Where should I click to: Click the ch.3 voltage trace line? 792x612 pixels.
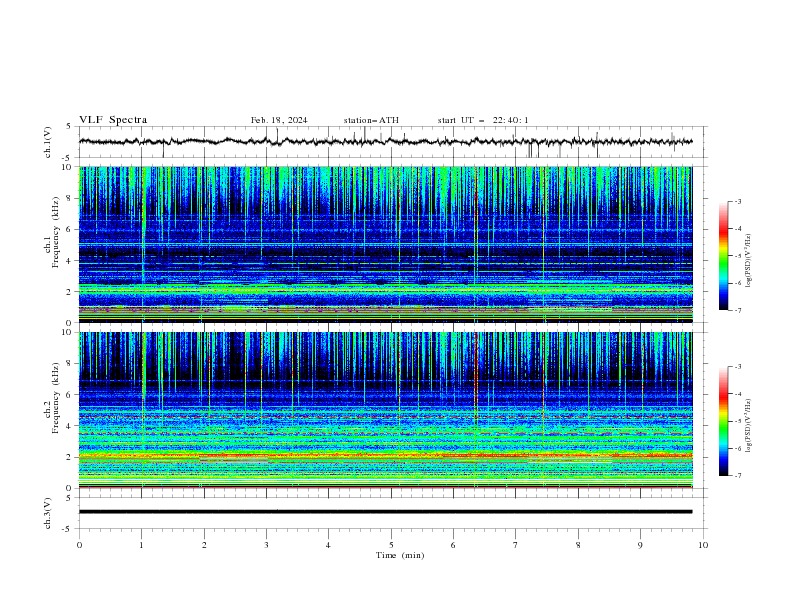point(386,512)
